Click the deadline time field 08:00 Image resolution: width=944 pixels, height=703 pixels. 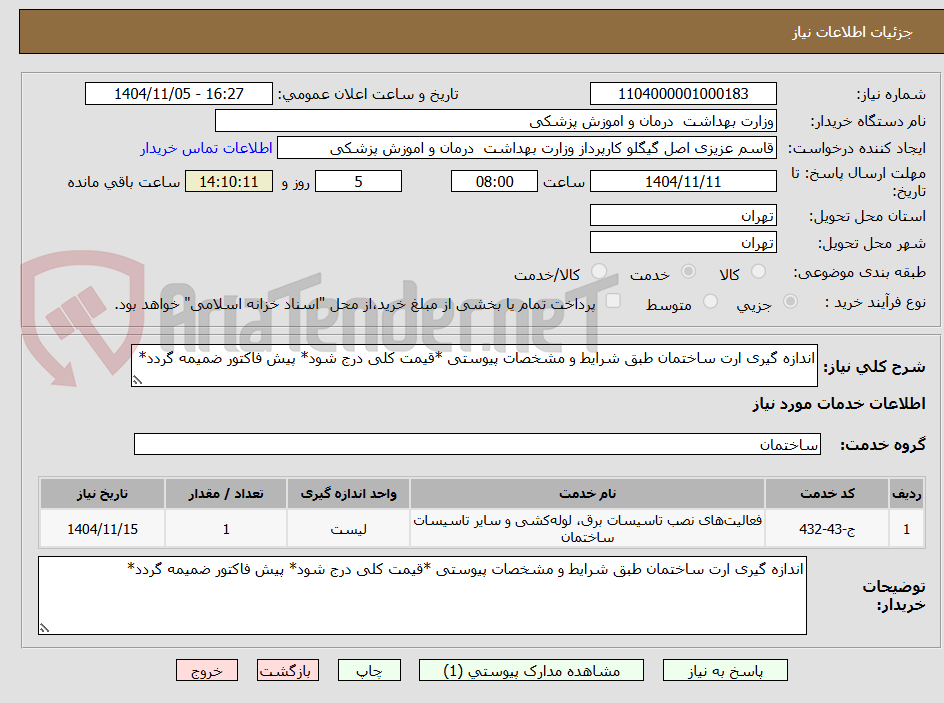[494, 181]
